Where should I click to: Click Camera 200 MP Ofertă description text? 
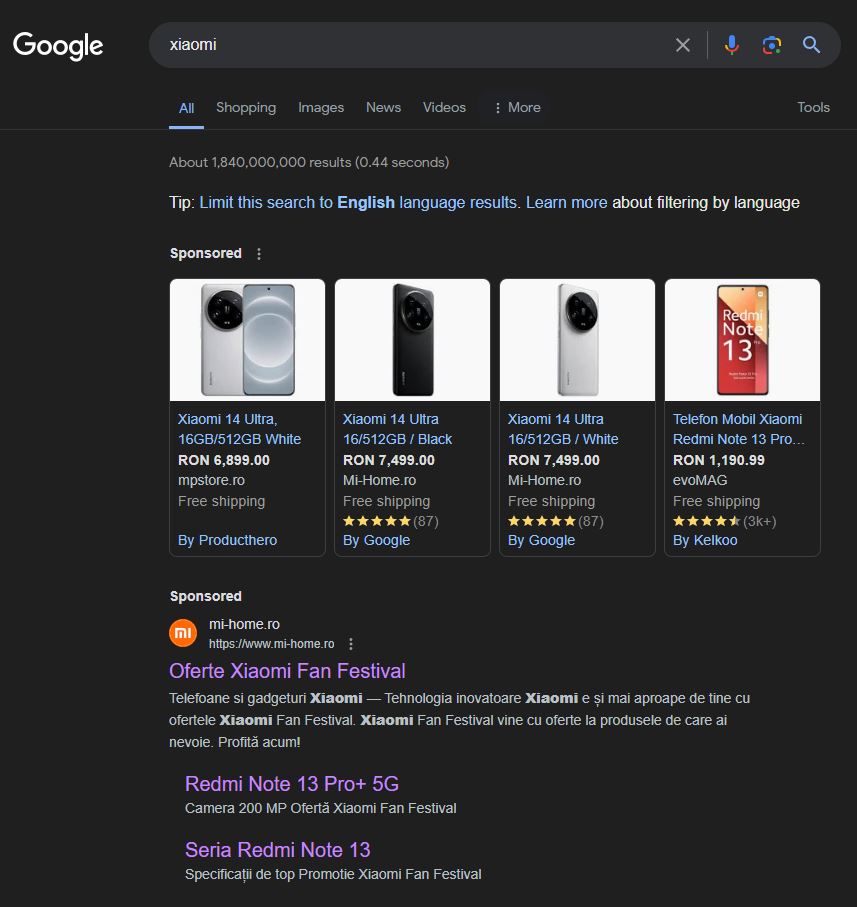[x=321, y=808]
